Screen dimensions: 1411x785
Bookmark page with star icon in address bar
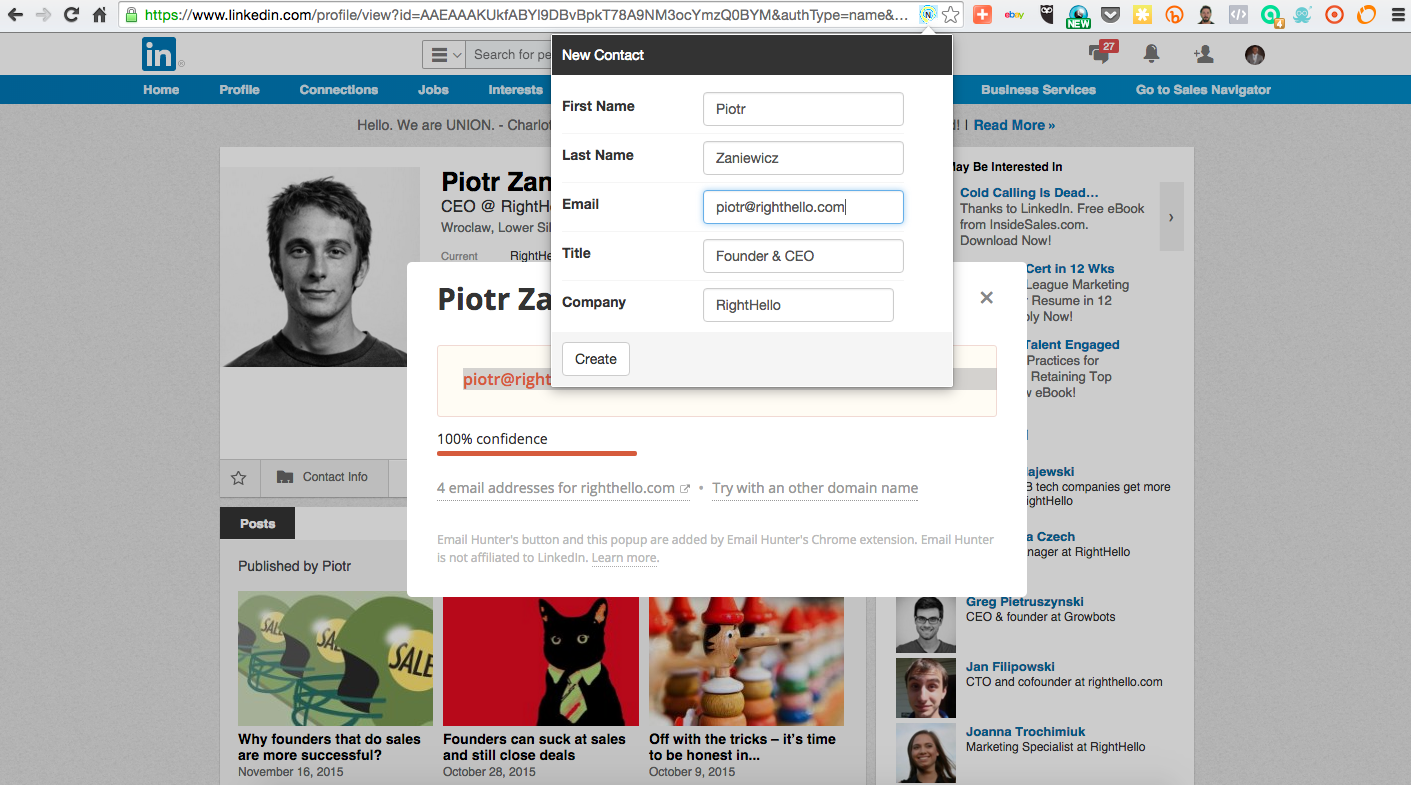coord(951,15)
